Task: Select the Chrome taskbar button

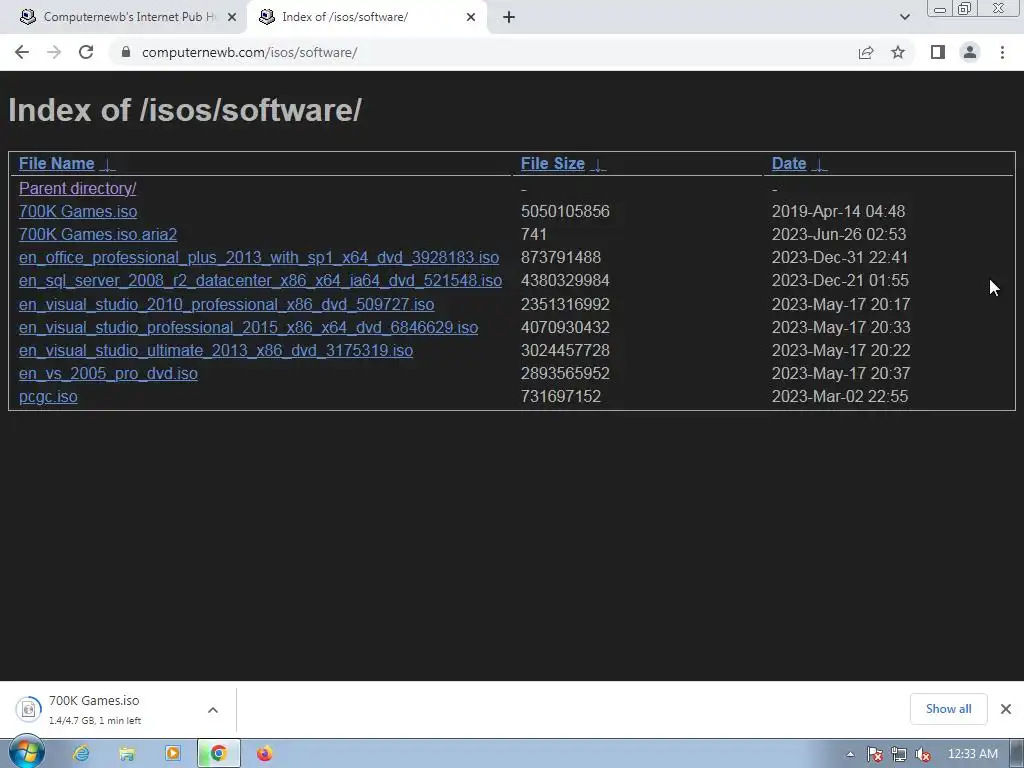Action: point(219,754)
